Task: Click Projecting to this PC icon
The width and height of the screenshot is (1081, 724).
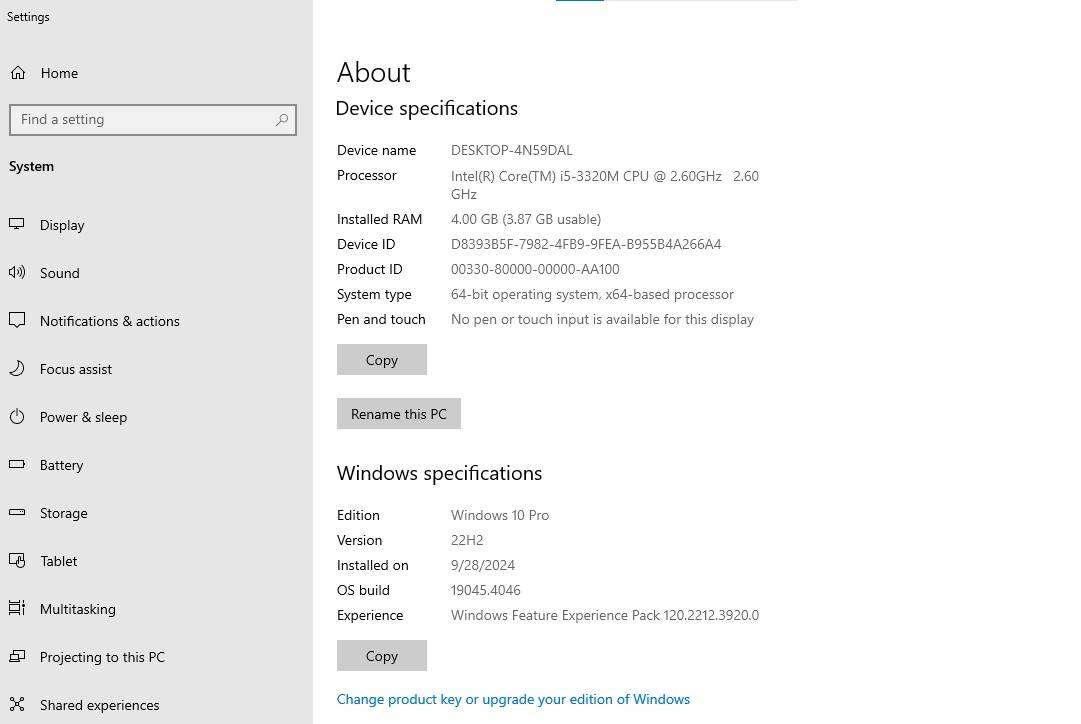Action: point(17,657)
